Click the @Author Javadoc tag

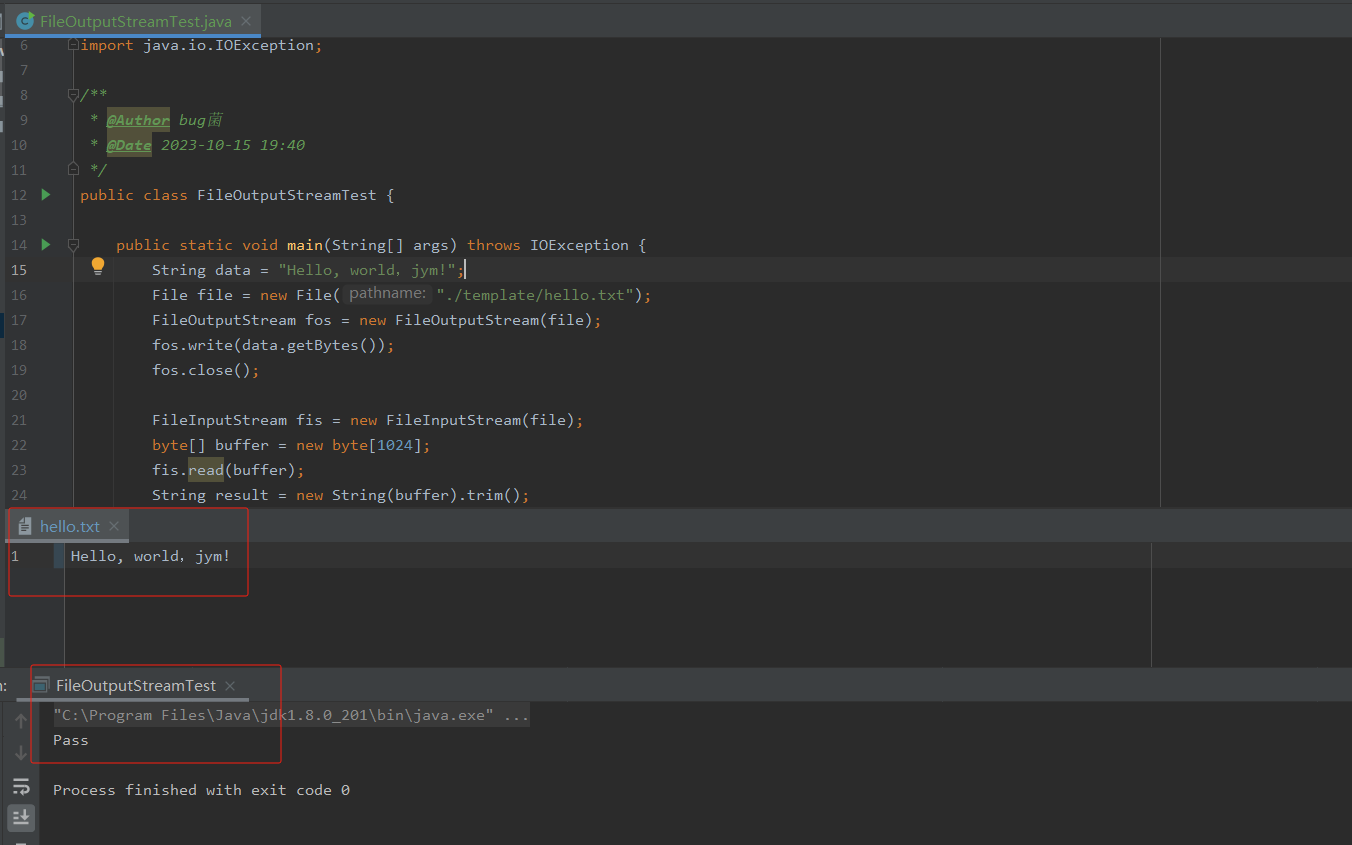[138, 120]
